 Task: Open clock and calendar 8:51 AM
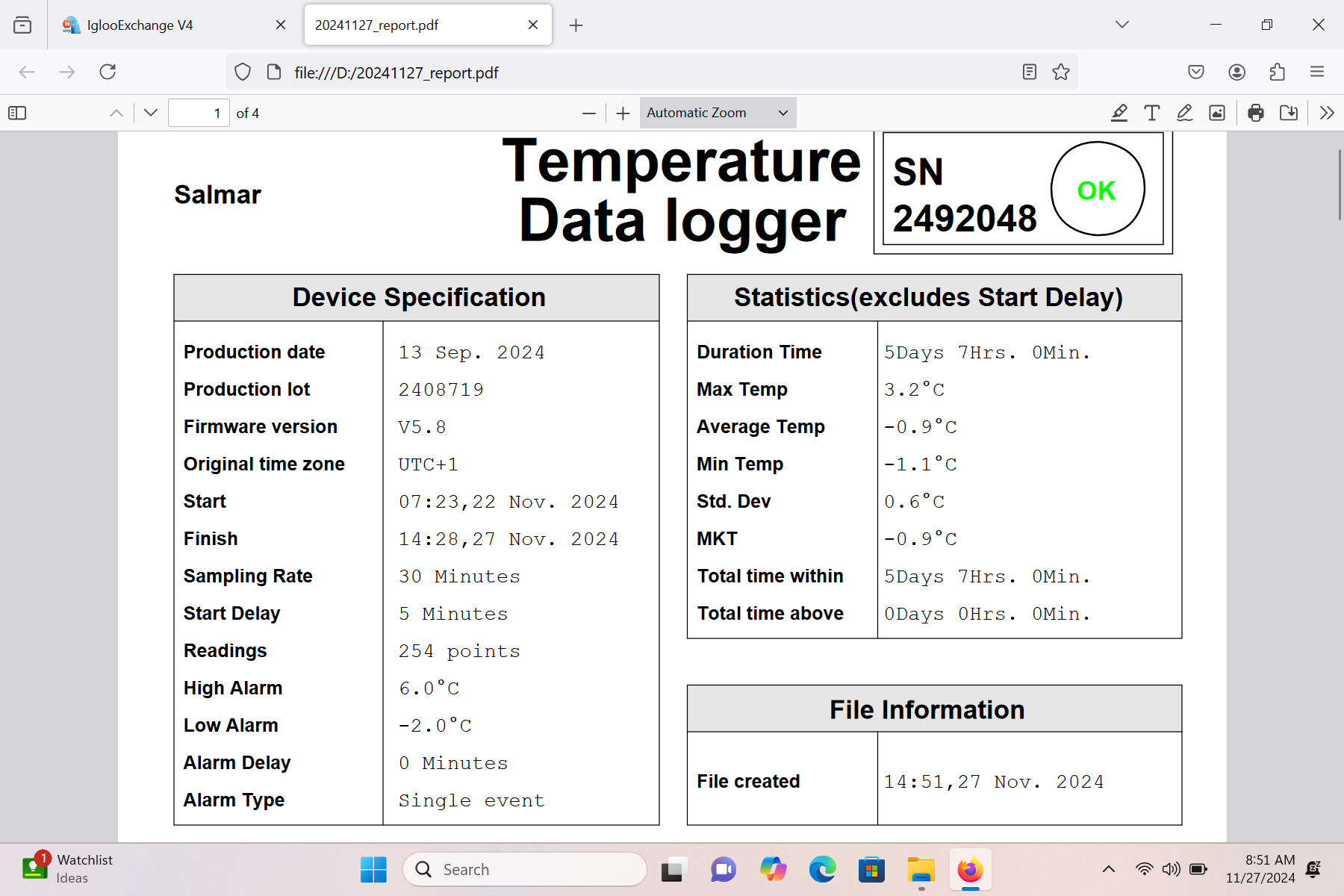coord(1260,869)
